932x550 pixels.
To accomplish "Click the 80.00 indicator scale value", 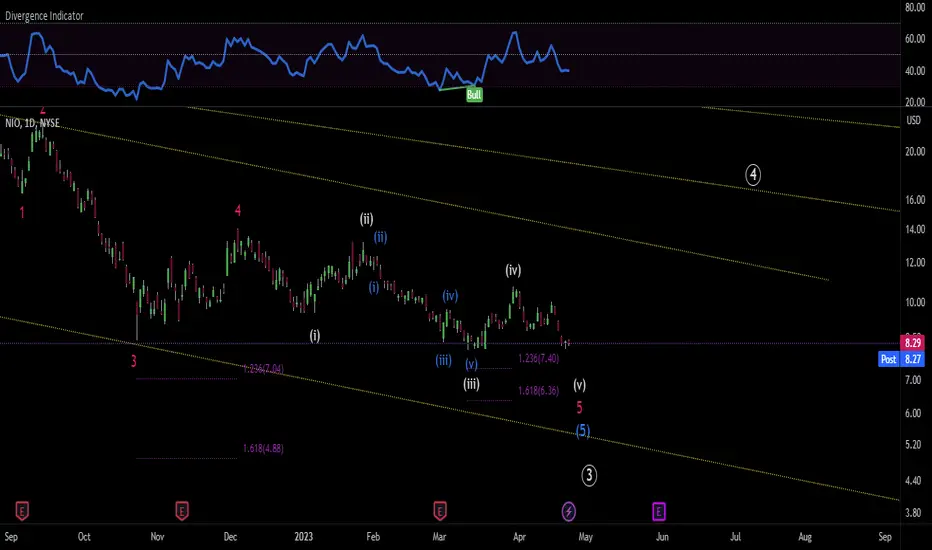I will point(915,8).
